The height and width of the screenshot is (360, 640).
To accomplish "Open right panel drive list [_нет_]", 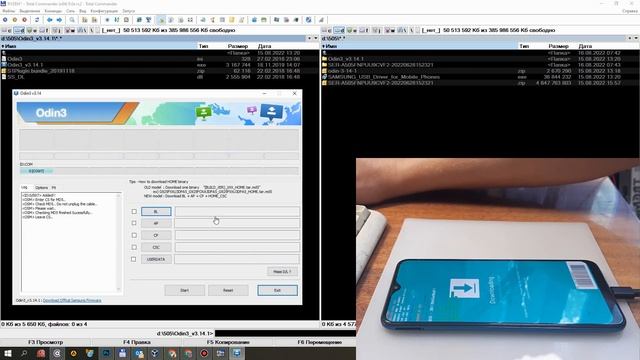I will coord(431,30).
